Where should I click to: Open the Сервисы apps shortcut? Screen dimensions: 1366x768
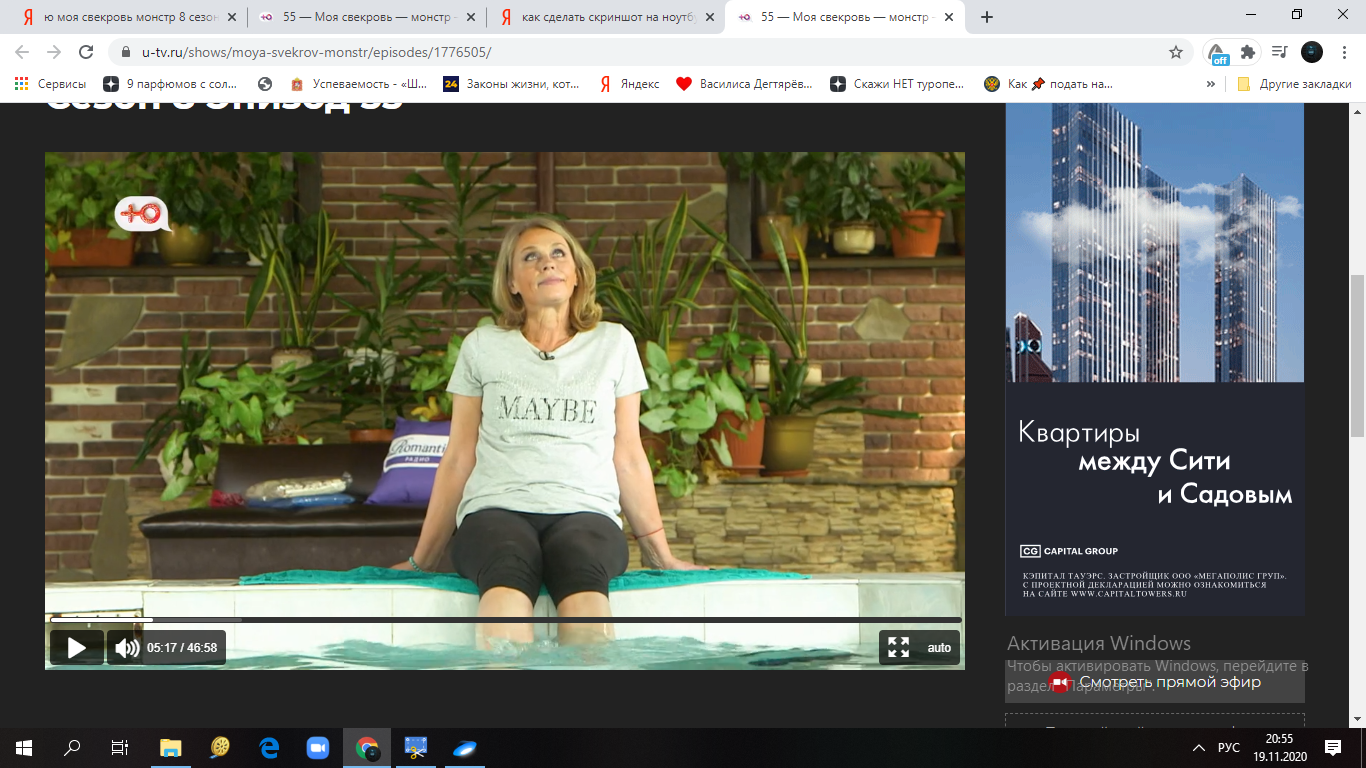click(50, 84)
